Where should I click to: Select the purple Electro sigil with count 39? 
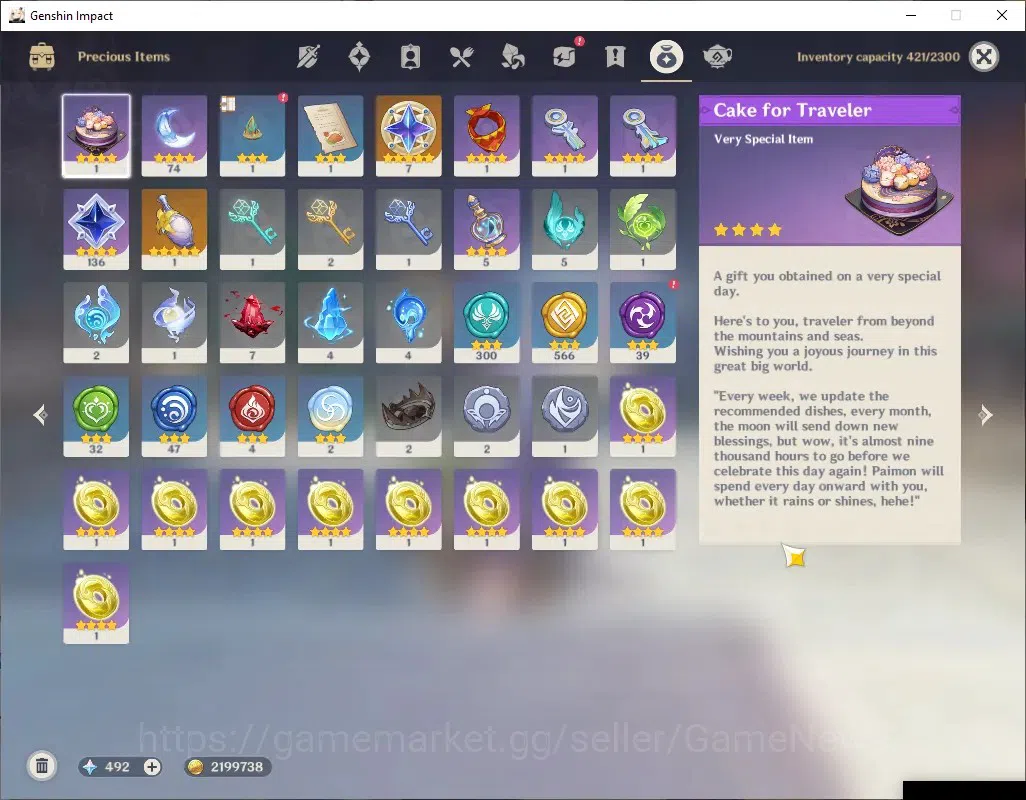pyautogui.click(x=643, y=322)
